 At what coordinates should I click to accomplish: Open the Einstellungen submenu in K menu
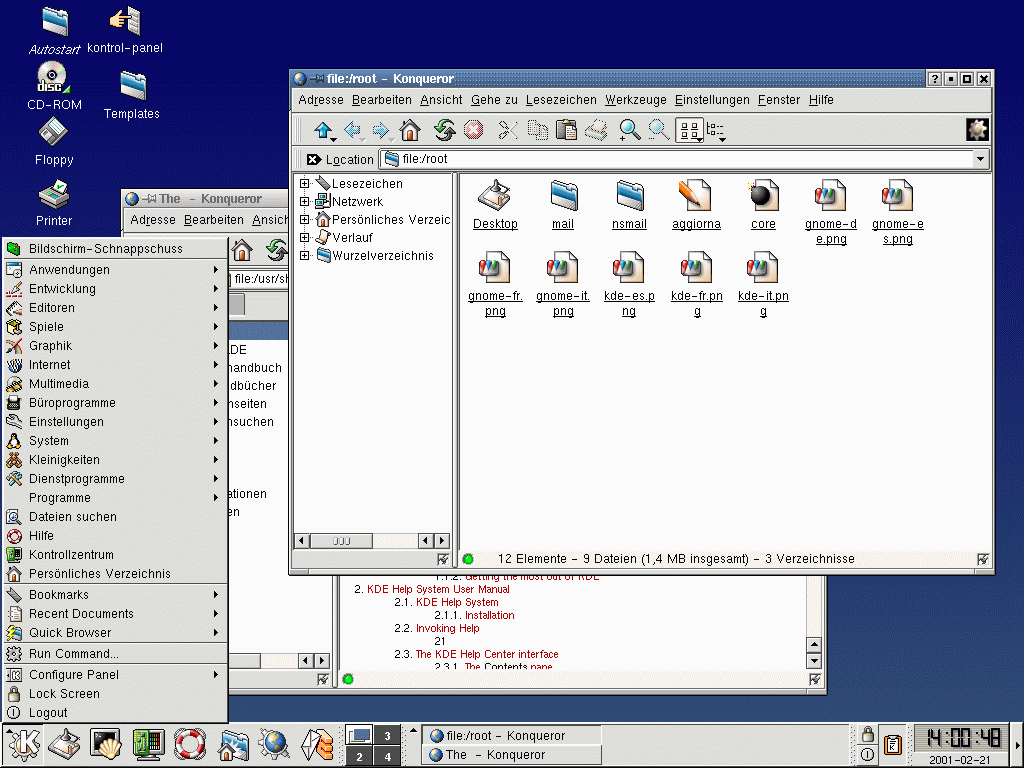click(66, 422)
